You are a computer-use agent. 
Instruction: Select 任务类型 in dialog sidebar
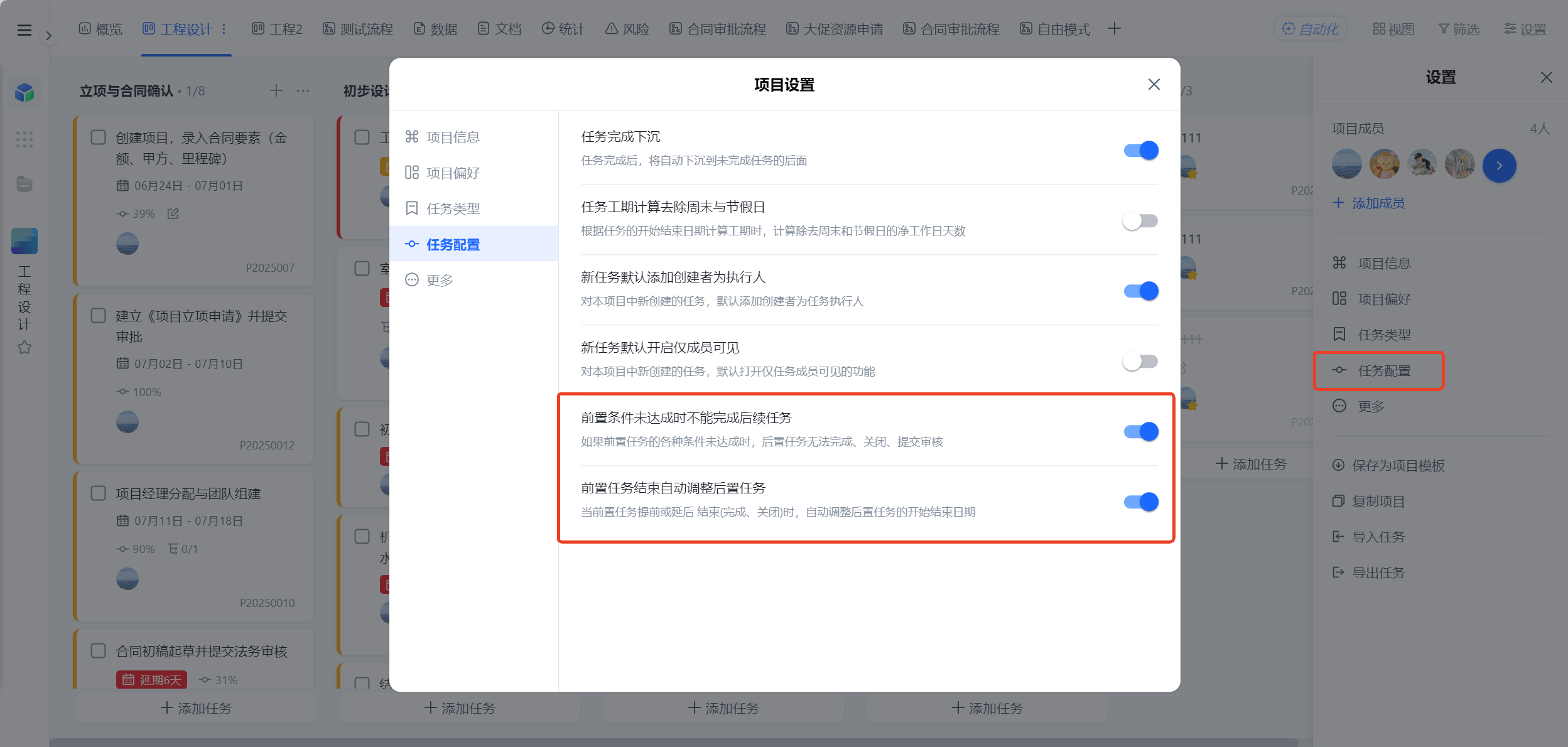(473, 208)
